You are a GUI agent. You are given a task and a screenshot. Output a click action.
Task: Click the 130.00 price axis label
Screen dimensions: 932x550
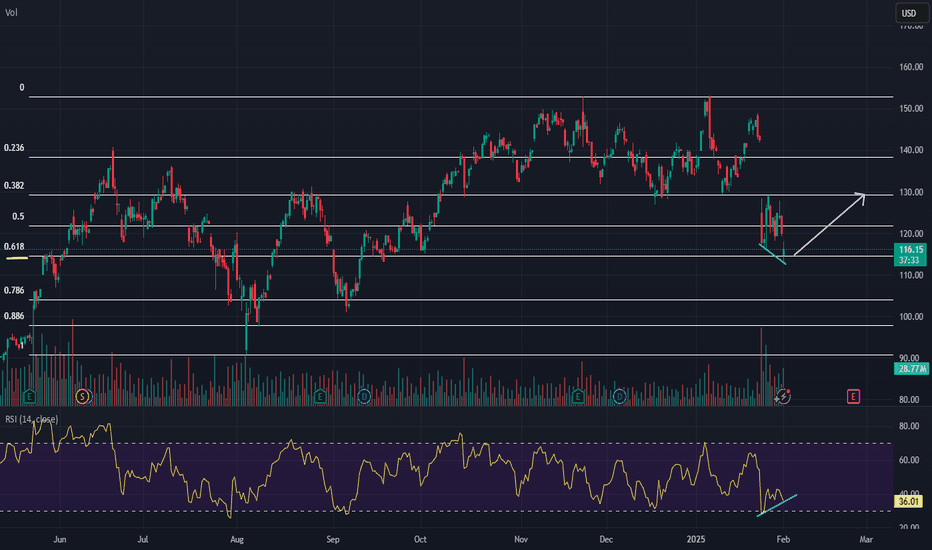tap(911, 192)
